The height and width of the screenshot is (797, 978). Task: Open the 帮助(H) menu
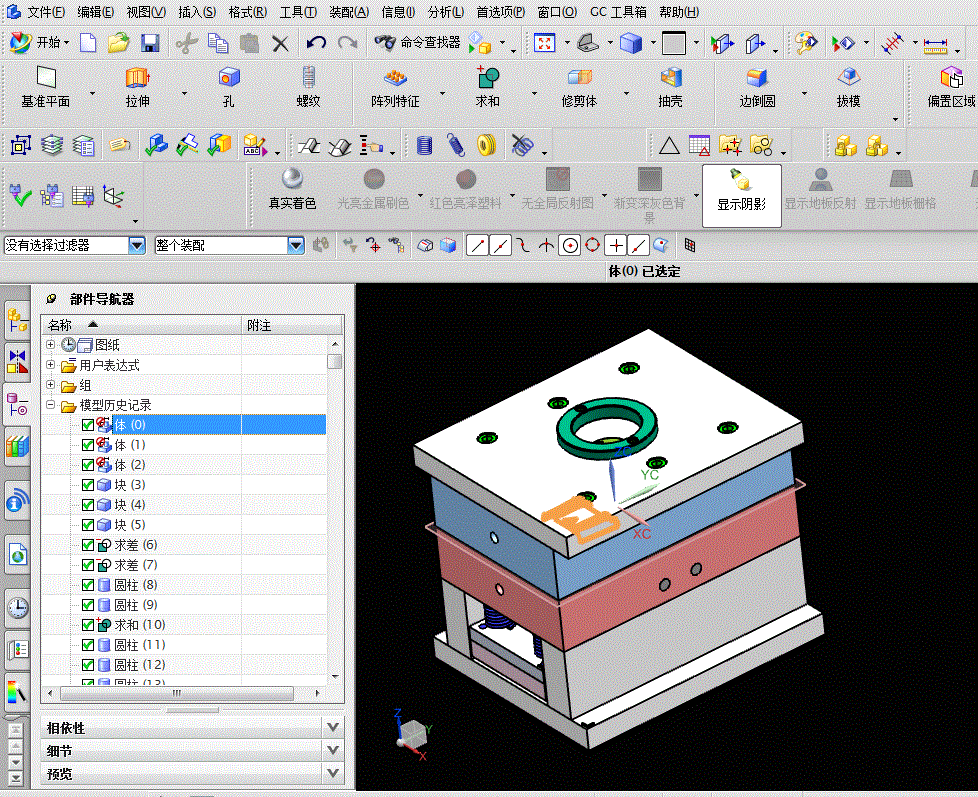click(x=679, y=12)
